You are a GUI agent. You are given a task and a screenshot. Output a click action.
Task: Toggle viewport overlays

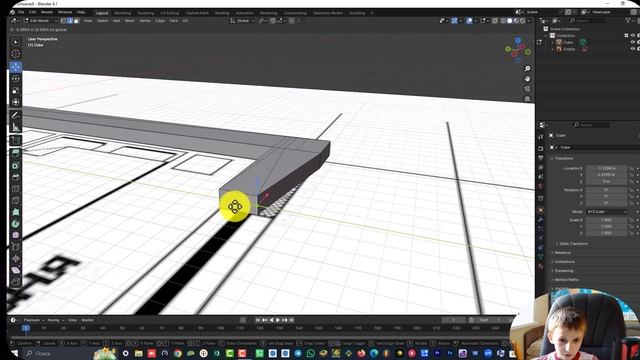point(469,20)
